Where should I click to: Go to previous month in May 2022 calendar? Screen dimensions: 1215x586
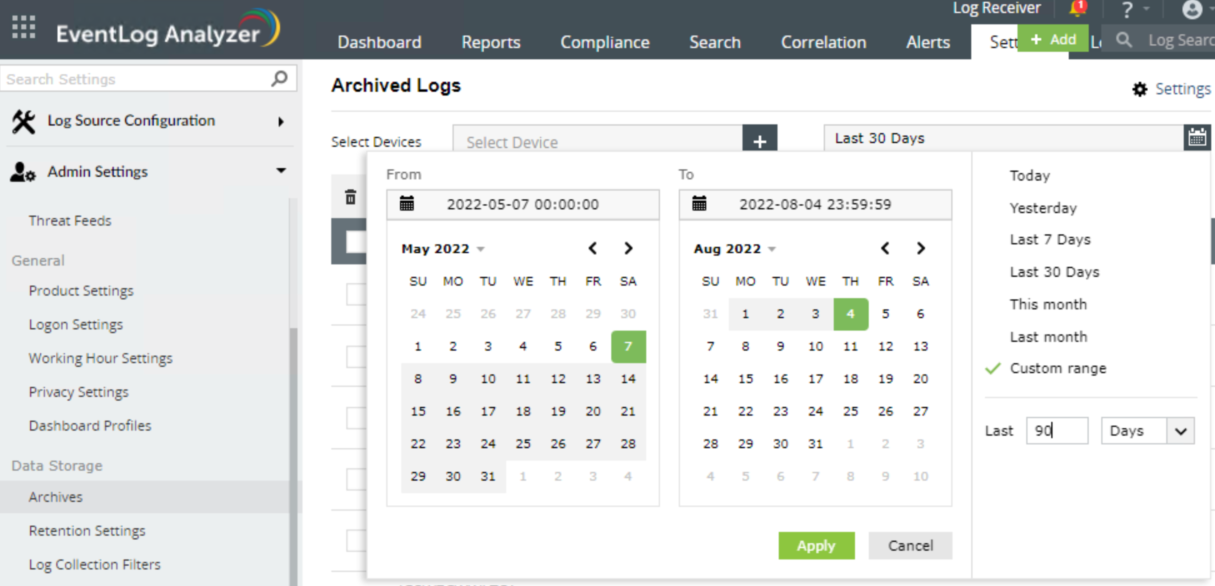pos(593,248)
